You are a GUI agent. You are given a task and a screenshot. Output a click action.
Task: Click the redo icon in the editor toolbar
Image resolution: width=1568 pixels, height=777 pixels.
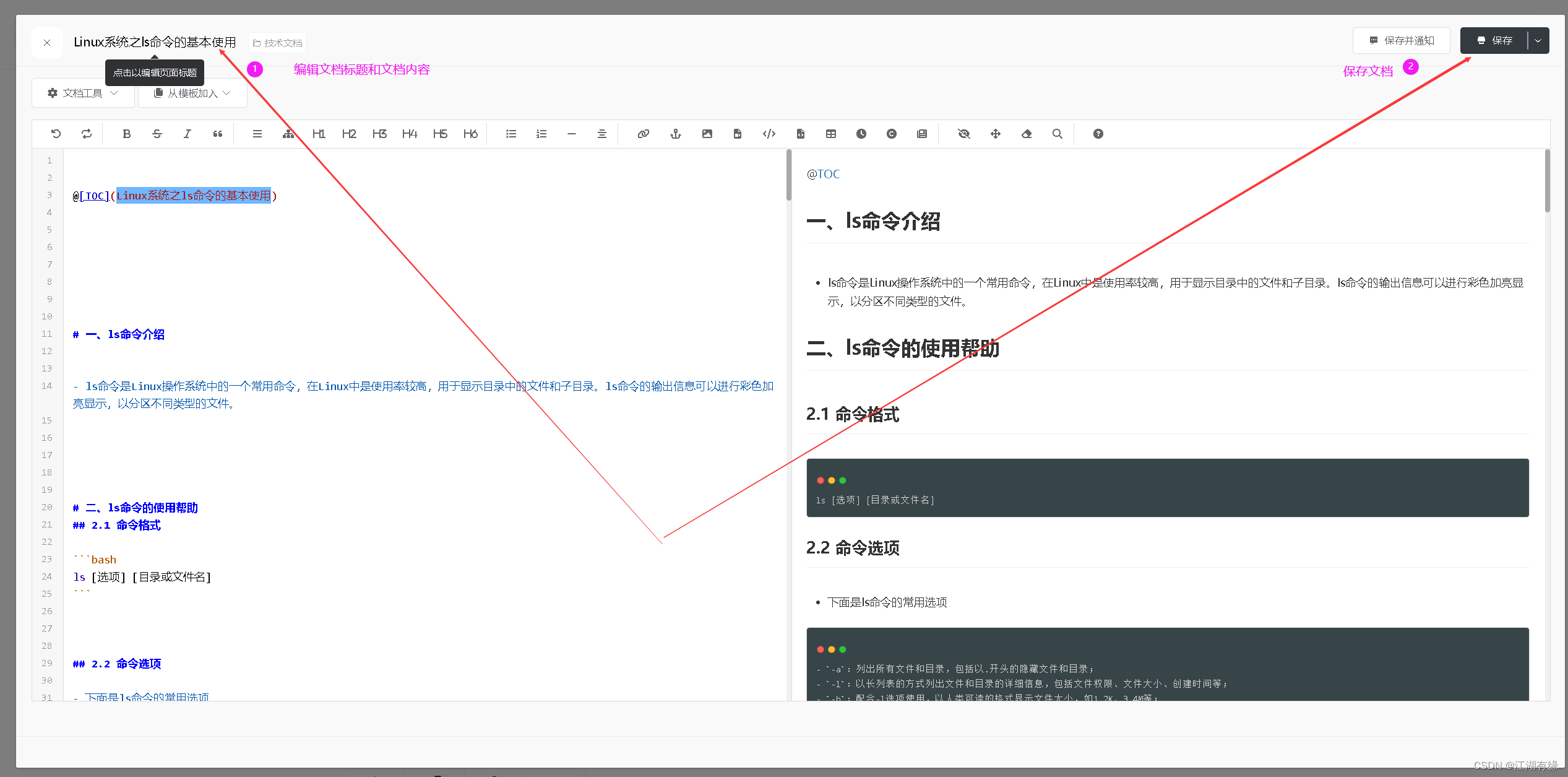pyautogui.click(x=87, y=134)
